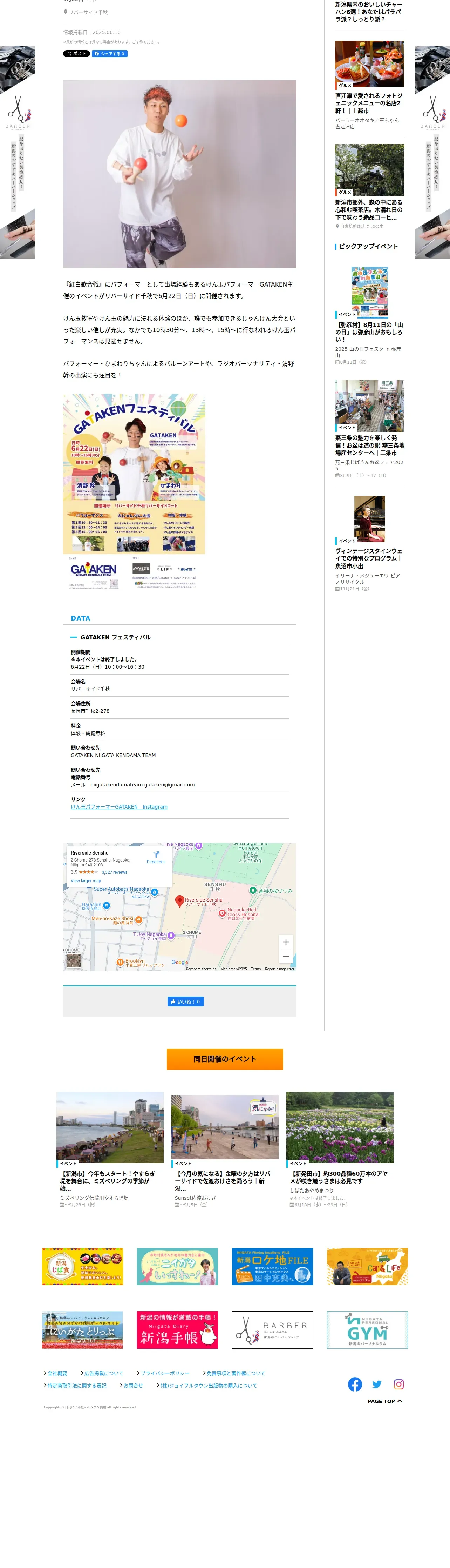Click the ニイガタいっすね banner
Screen dimensions: 450x1568
point(177,1267)
